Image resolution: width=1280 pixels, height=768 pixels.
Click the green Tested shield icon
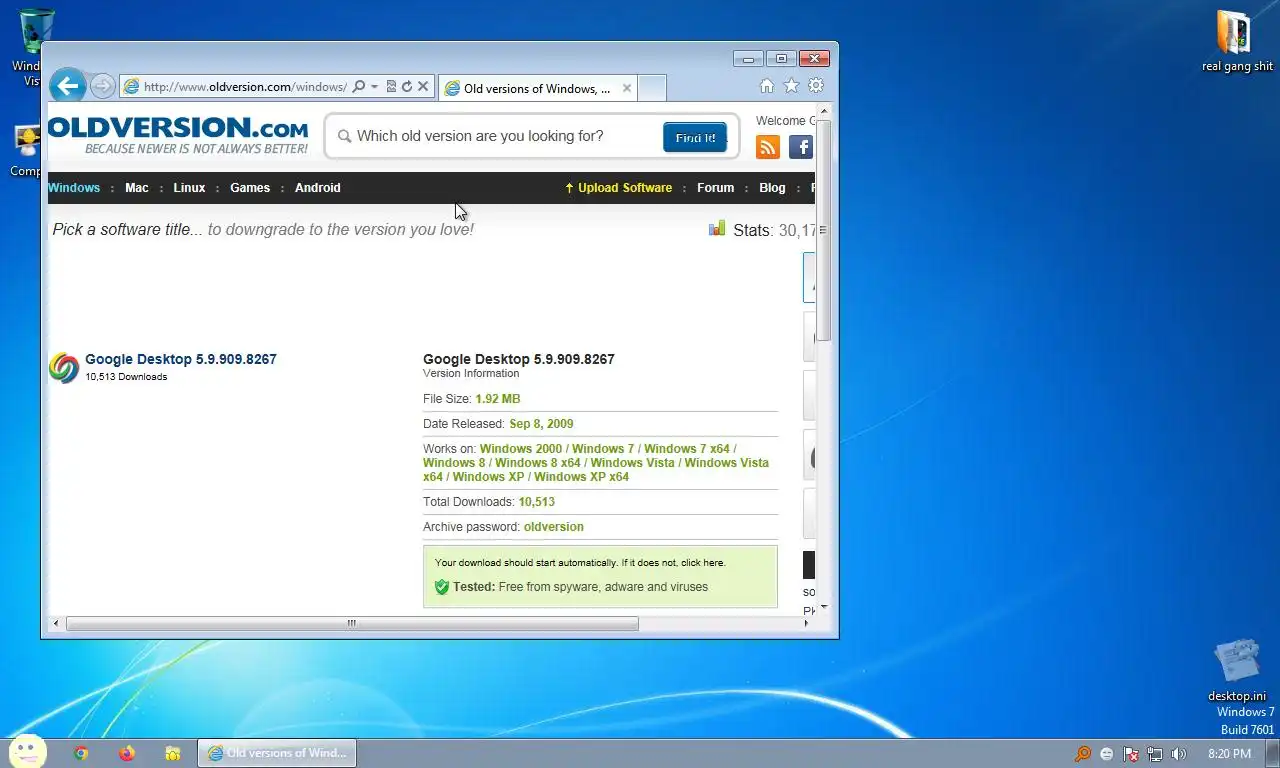442,587
